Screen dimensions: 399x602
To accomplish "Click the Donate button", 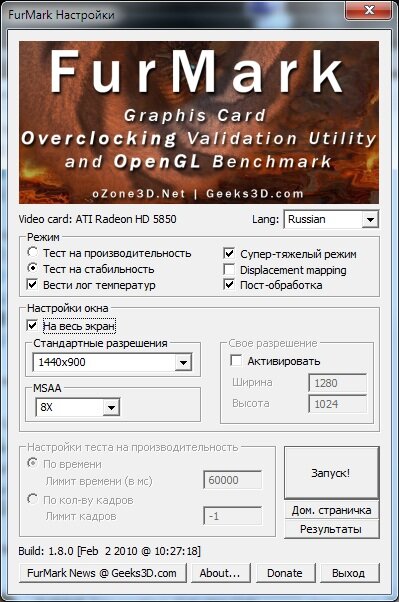I will [285, 573].
